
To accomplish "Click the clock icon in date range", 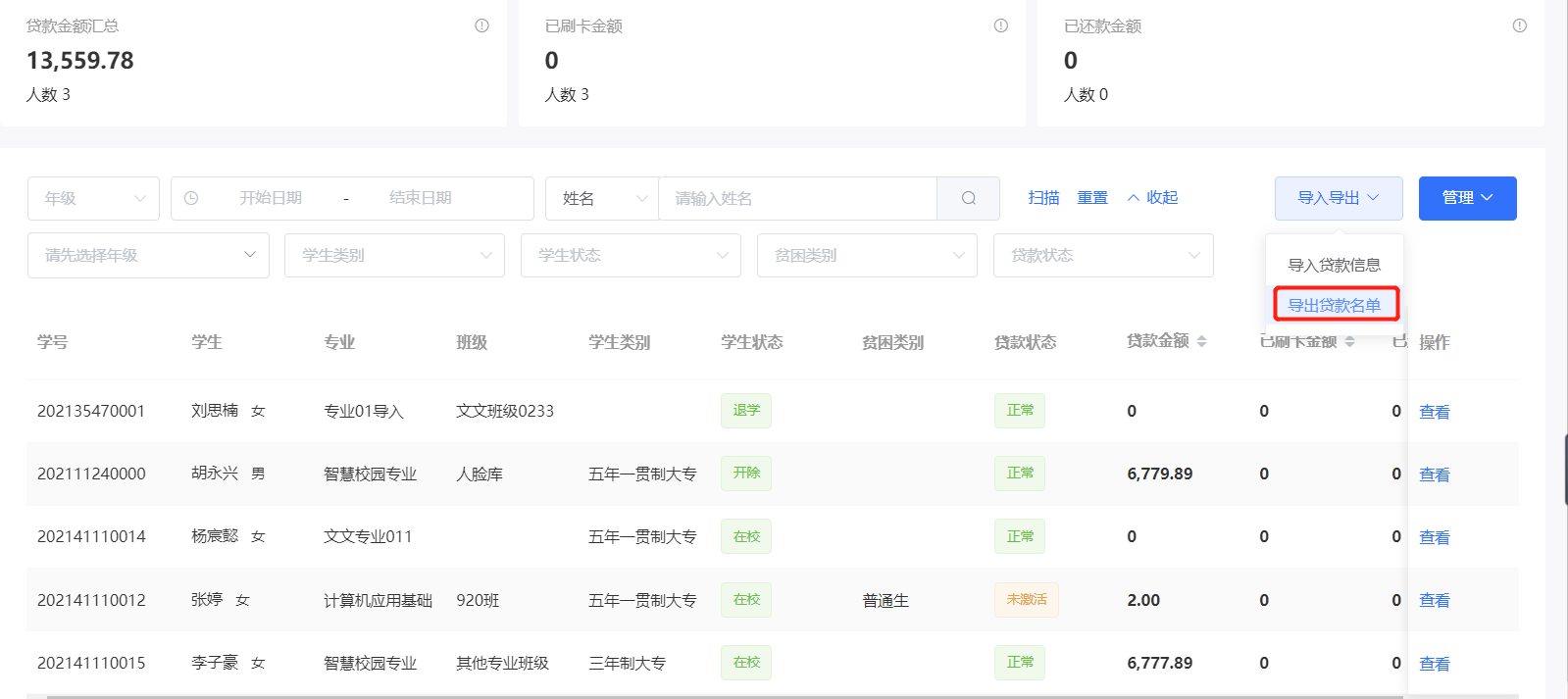I will (x=191, y=198).
